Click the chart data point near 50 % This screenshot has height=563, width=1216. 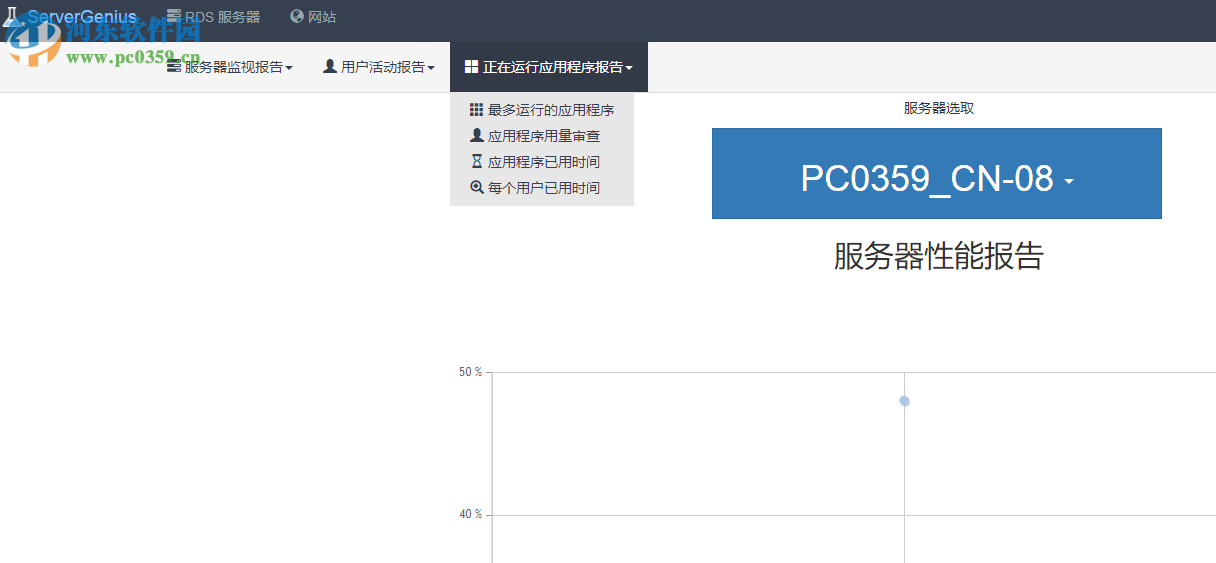[904, 401]
